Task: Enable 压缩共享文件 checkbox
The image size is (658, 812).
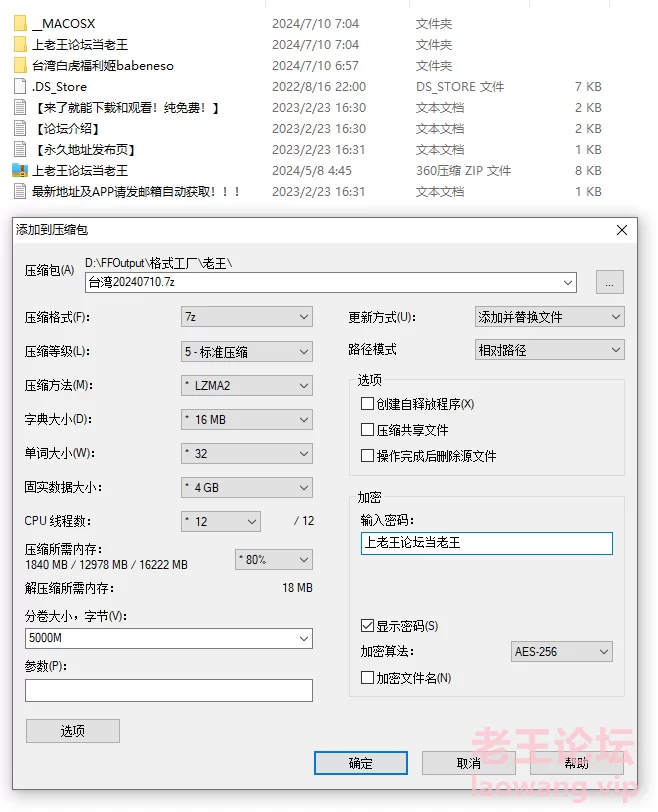Action: click(x=367, y=429)
